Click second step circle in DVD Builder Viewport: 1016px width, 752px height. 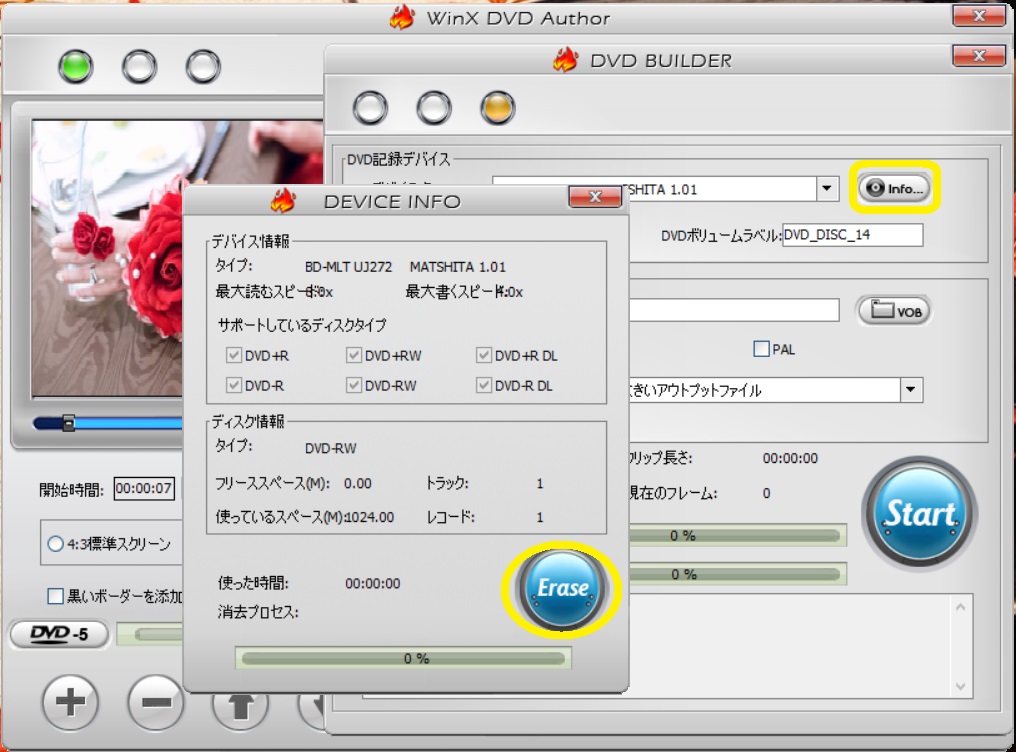click(x=433, y=108)
